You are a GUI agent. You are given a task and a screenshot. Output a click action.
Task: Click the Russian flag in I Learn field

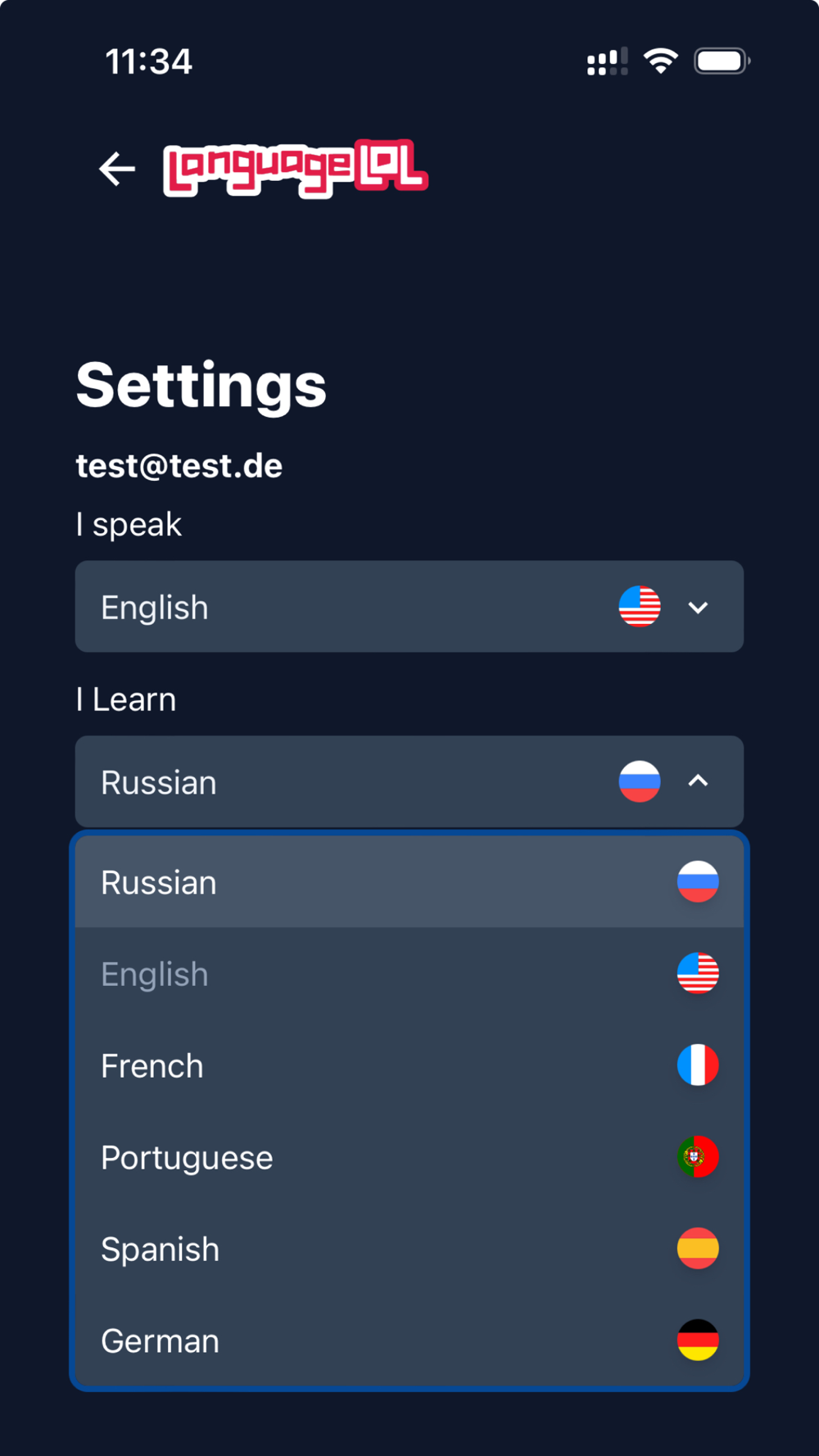point(640,781)
